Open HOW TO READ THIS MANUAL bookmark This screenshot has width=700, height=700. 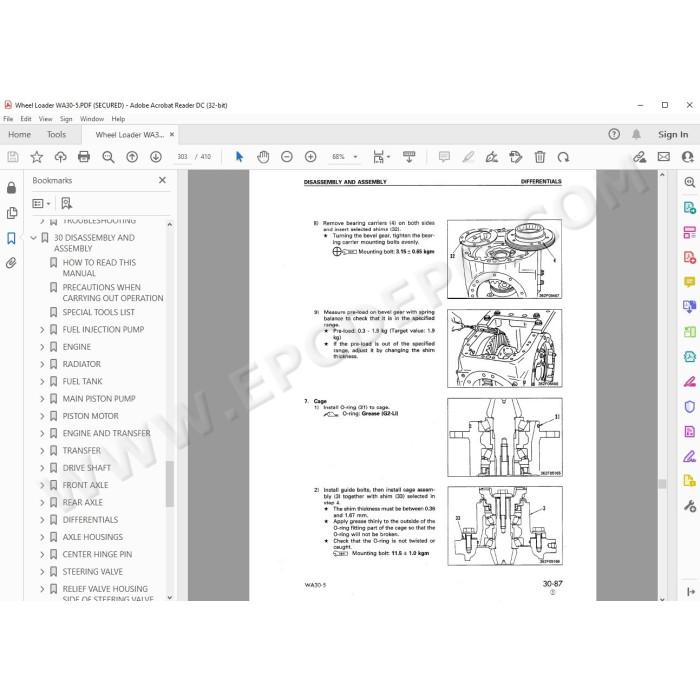(99, 268)
